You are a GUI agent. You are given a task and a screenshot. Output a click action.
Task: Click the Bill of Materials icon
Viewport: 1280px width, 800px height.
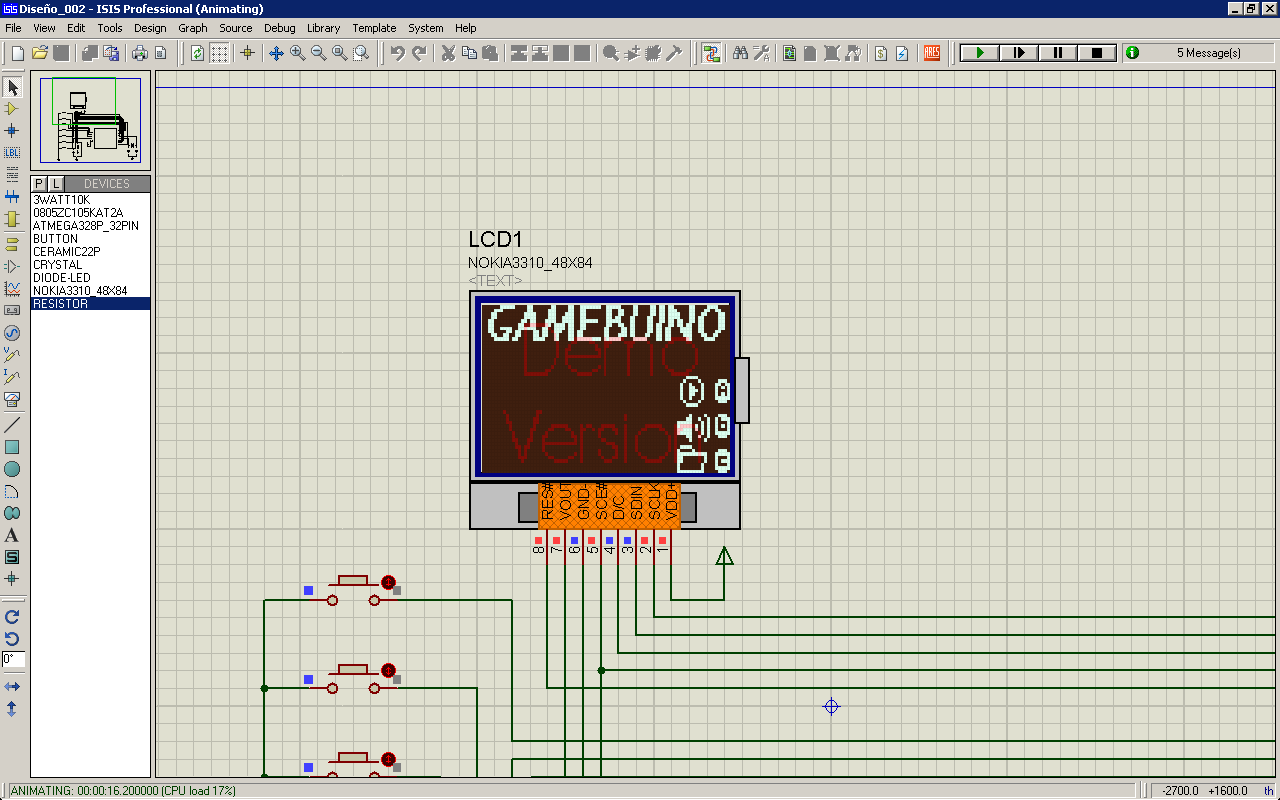880,53
